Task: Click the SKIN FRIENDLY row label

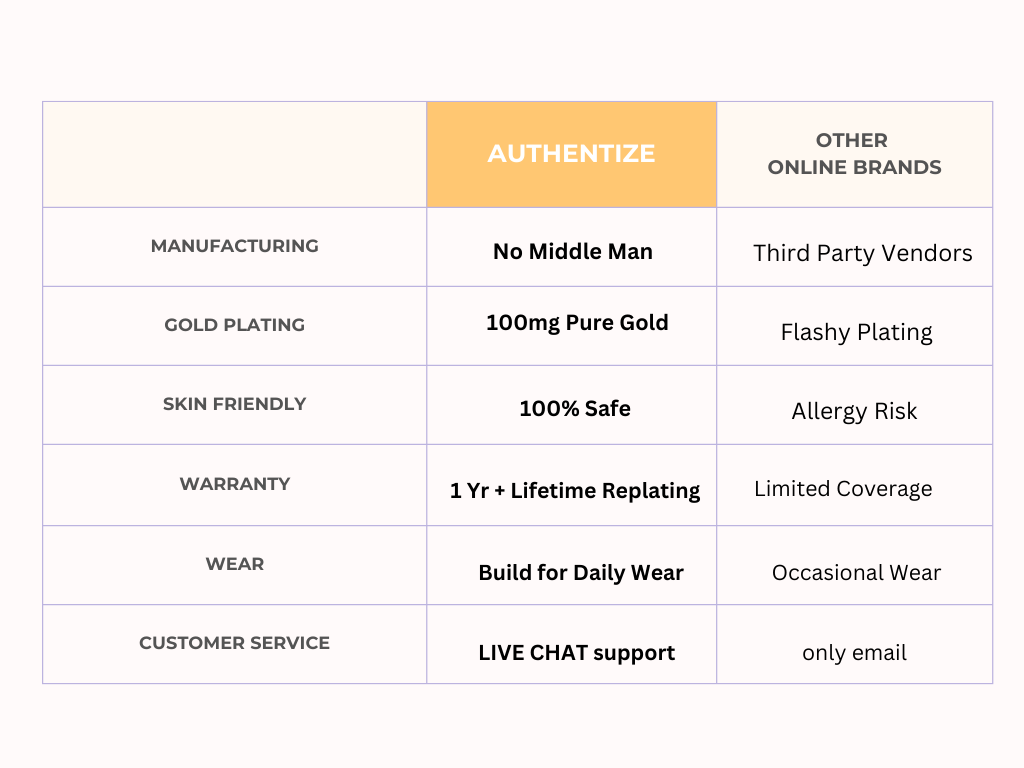Action: (235, 404)
